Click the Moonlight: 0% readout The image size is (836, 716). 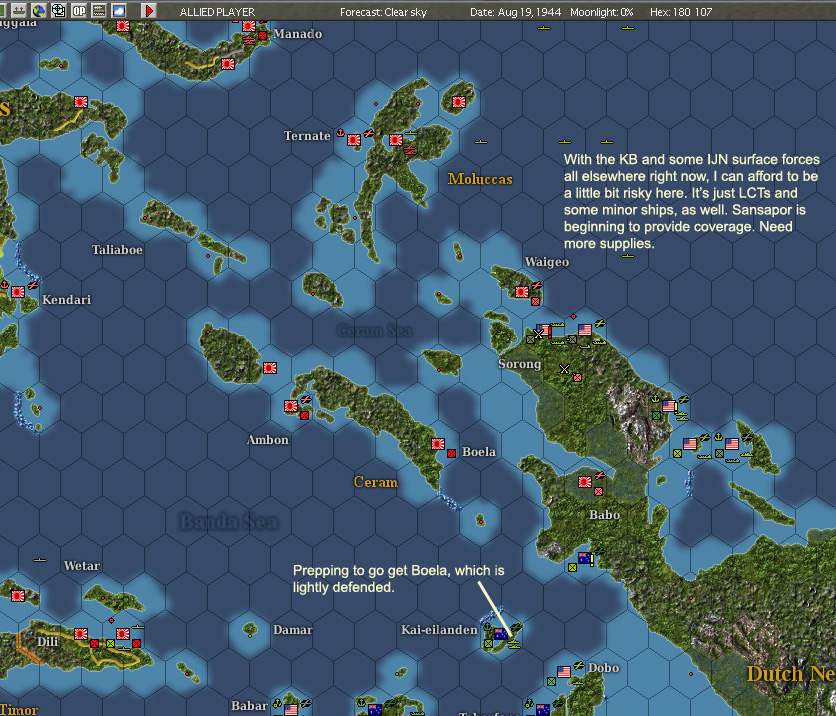coord(601,12)
